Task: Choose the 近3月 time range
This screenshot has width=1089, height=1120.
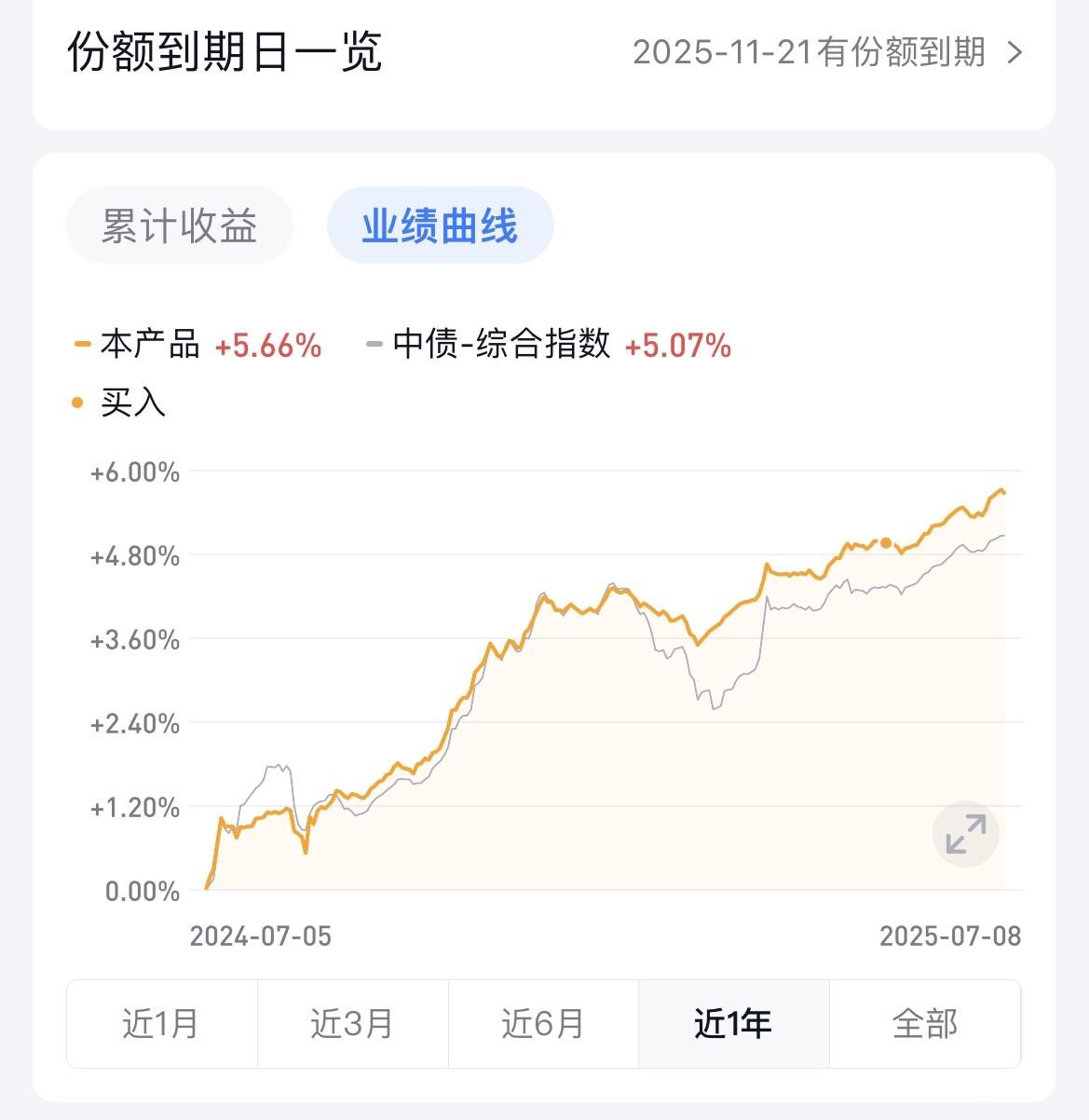Action: 353,1024
